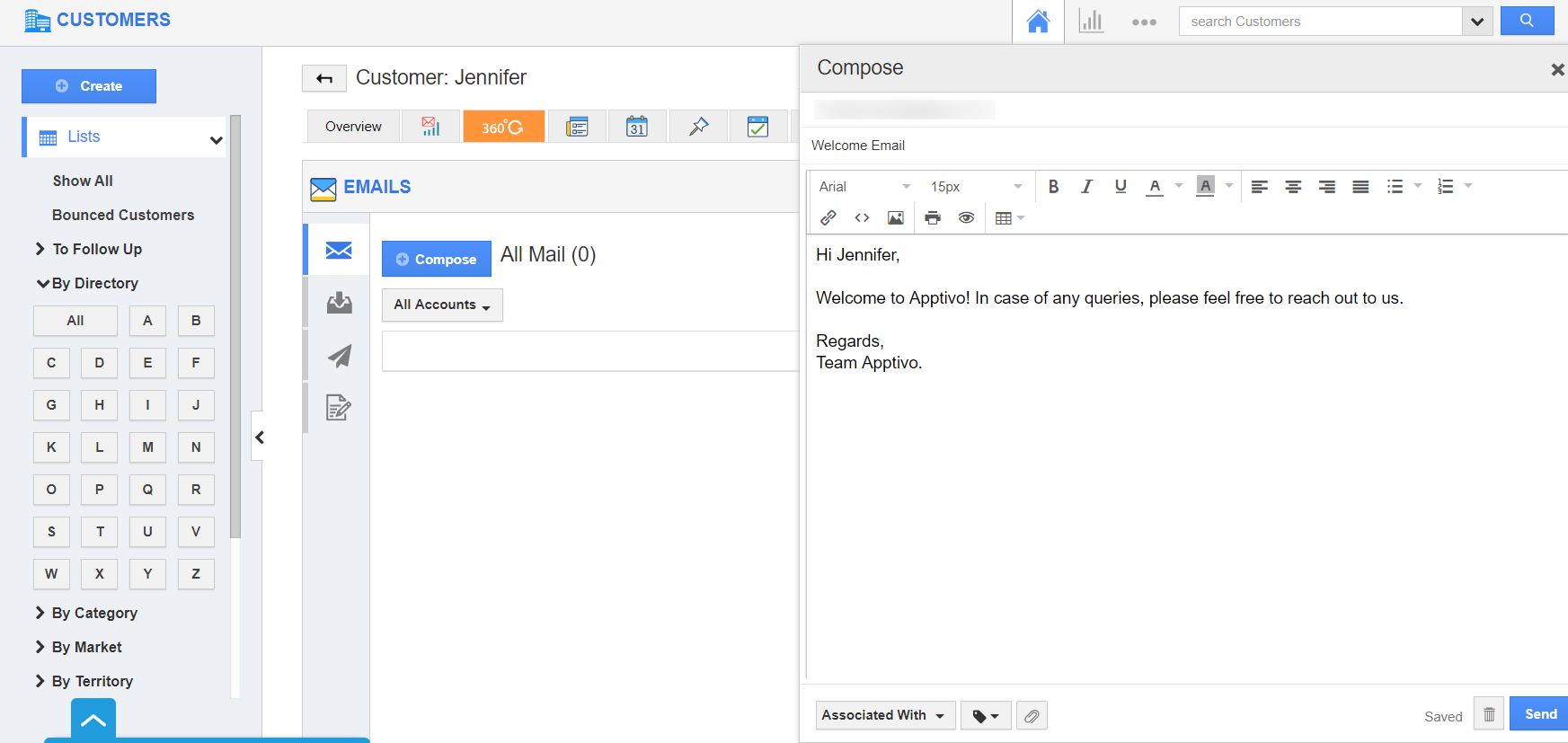
Task: Insert a numbered list
Action: 1445,187
